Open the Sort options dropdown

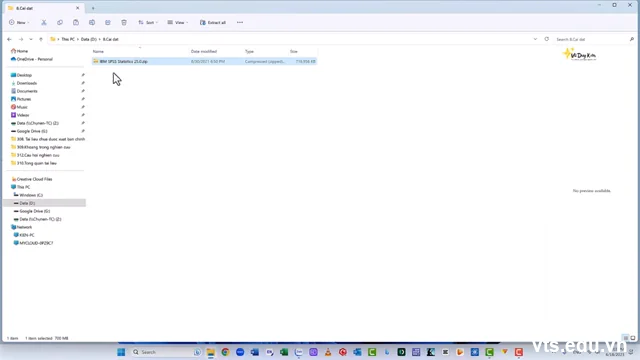tap(148, 22)
